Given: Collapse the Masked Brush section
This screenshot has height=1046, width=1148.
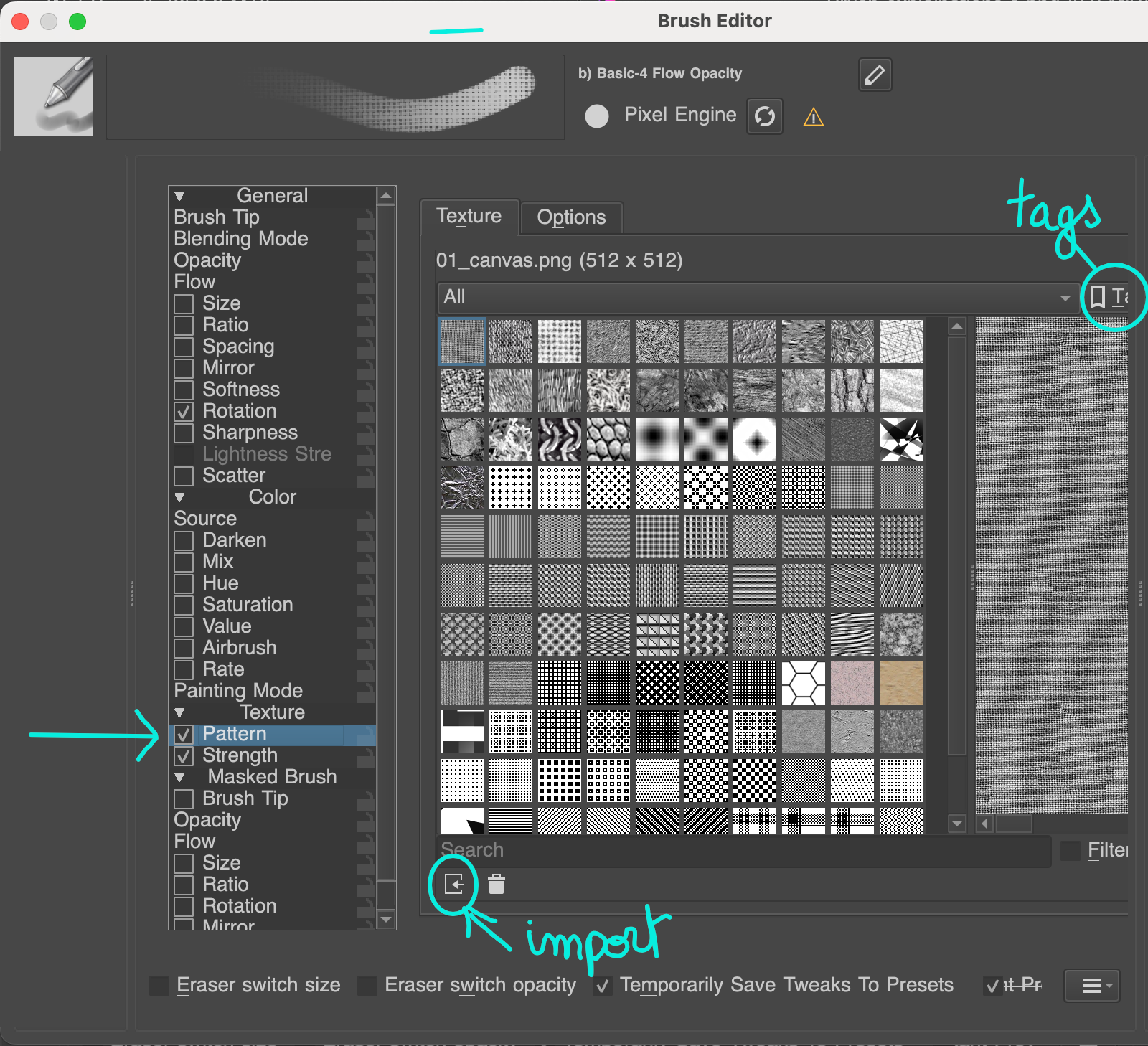Looking at the screenshot, I should [x=179, y=777].
